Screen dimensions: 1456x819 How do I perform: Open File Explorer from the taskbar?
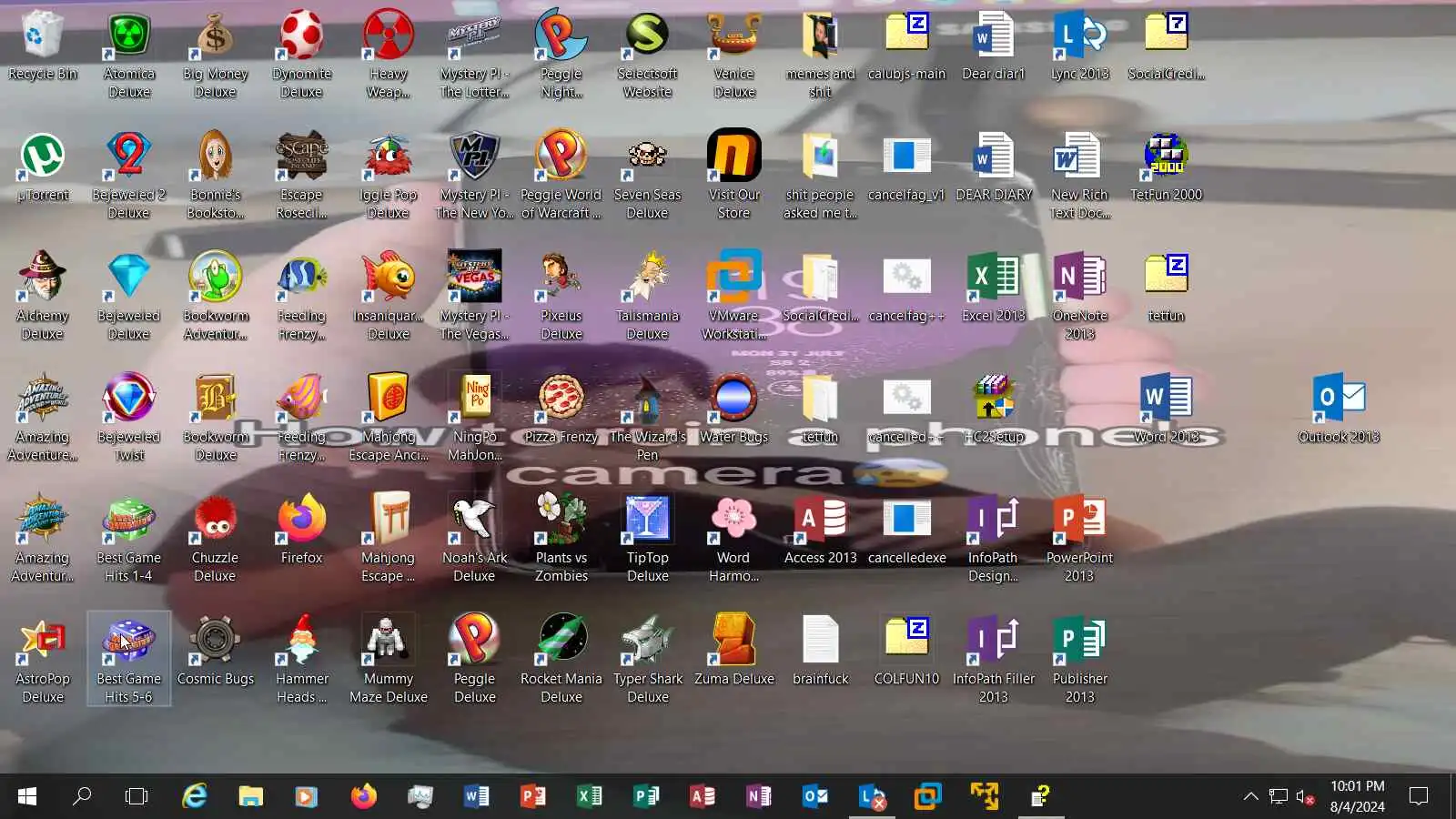pyautogui.click(x=250, y=797)
